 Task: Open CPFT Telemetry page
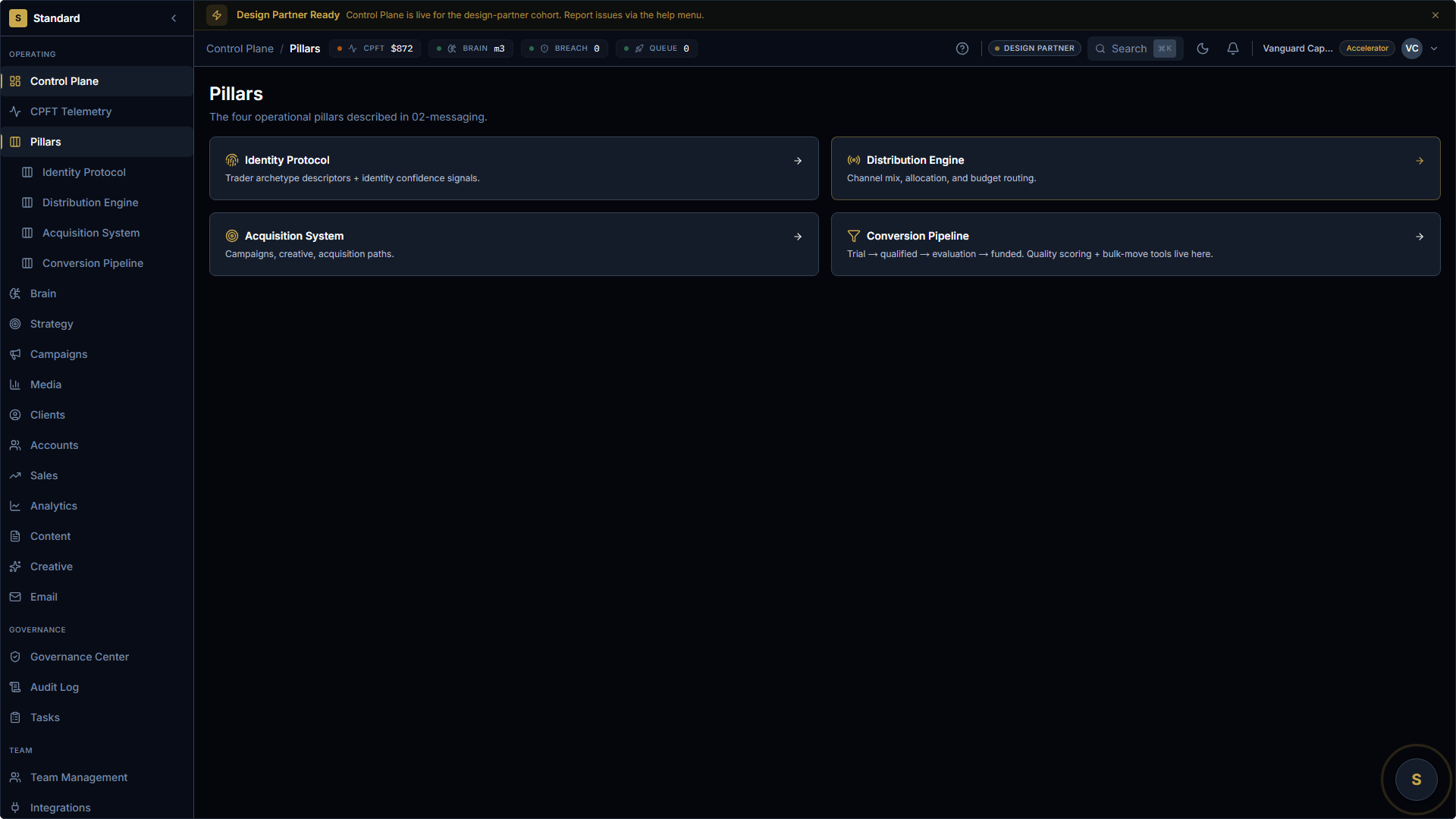(97, 111)
